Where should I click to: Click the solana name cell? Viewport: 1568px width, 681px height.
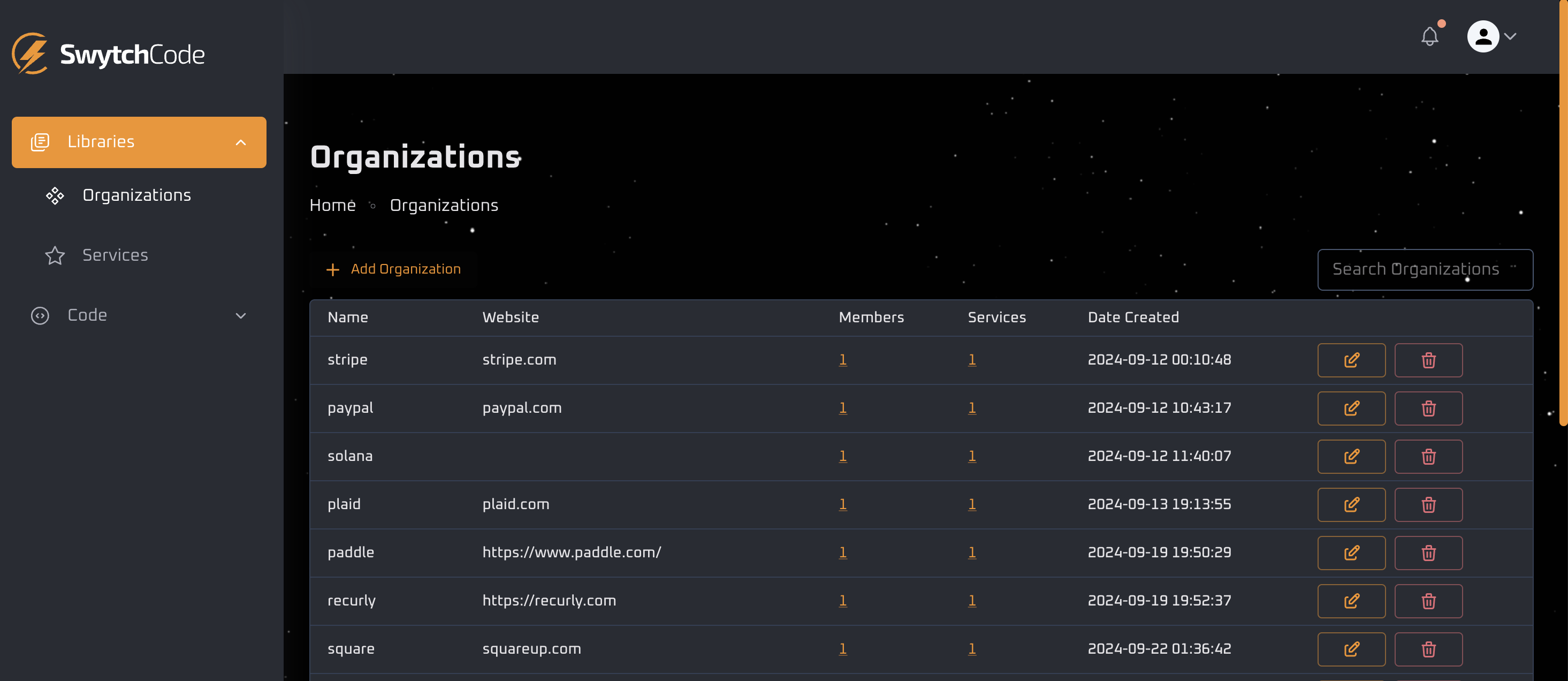[x=350, y=456]
